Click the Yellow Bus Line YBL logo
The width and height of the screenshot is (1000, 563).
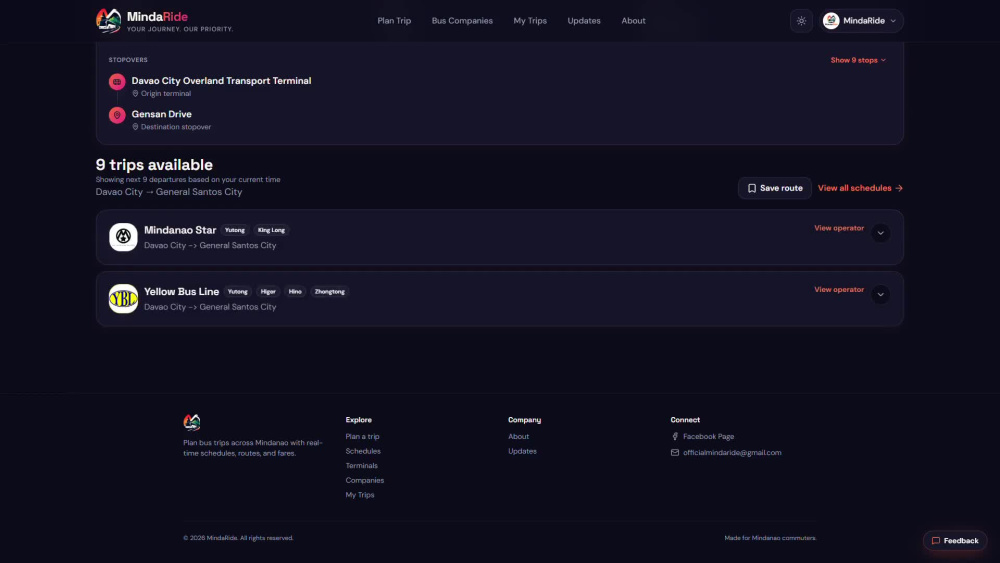tap(123, 298)
